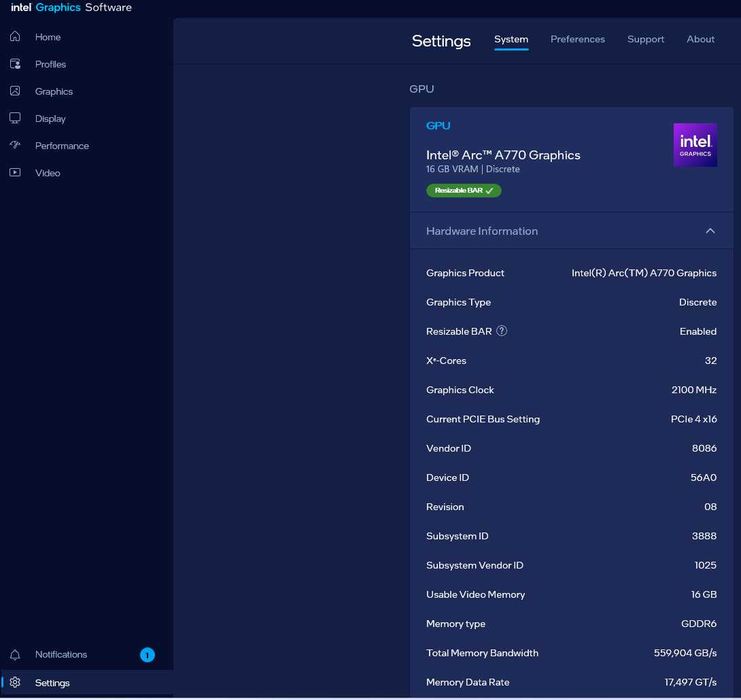The image size is (741, 700).
Task: Click the Performance gauge icon in sidebar
Action: pos(15,145)
